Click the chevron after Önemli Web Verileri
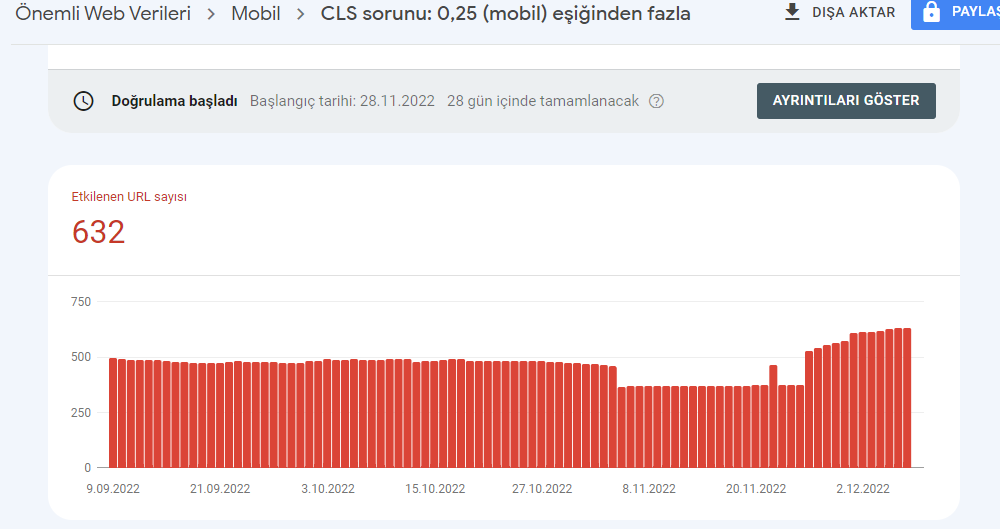This screenshot has height=529, width=1000. coord(211,13)
